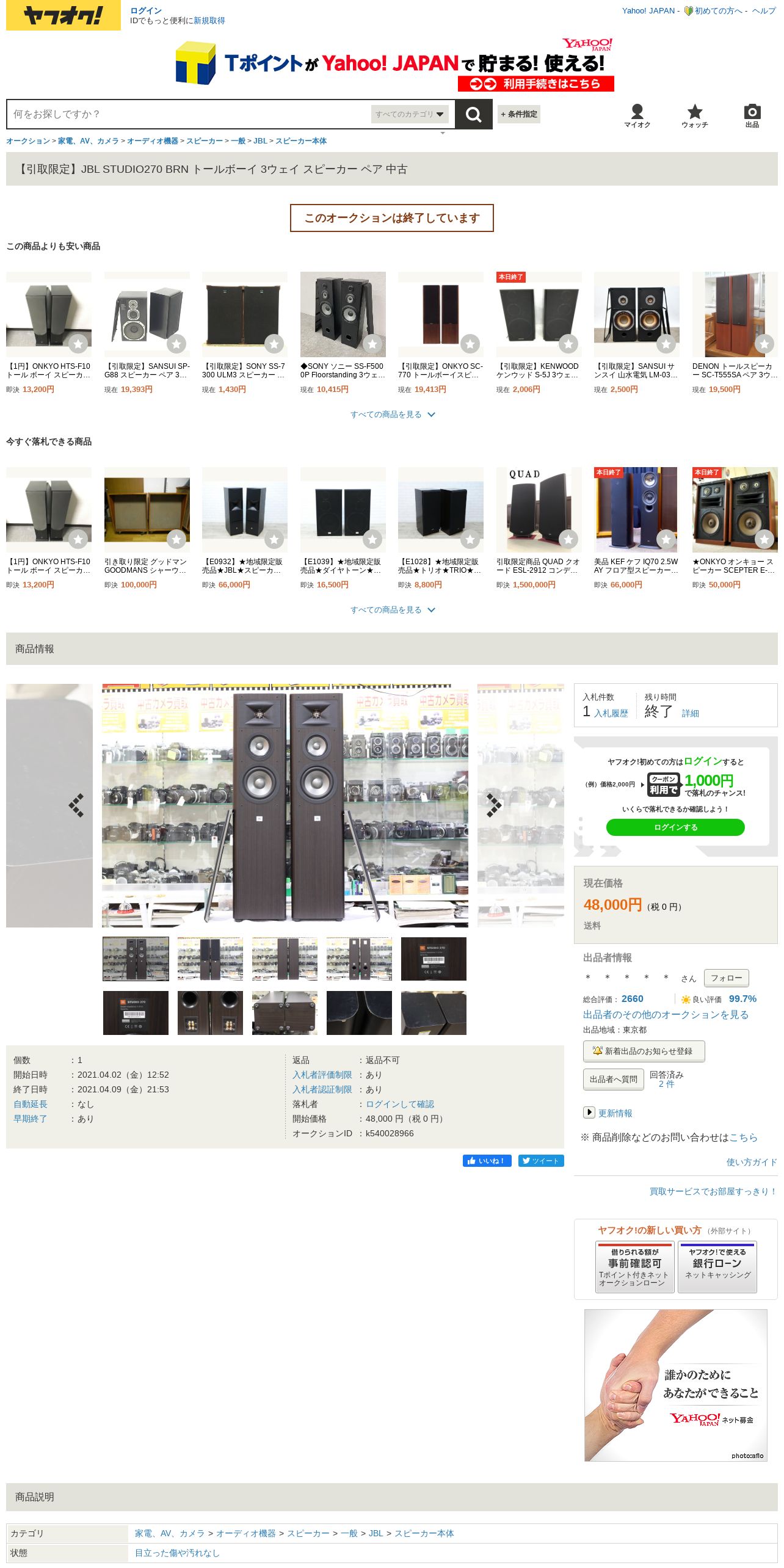View 出品者のその他のオークションを見る

[x=666, y=1015]
